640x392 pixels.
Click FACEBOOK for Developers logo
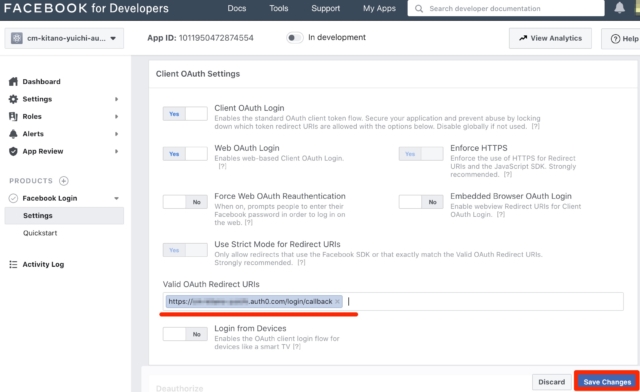(x=86, y=8)
